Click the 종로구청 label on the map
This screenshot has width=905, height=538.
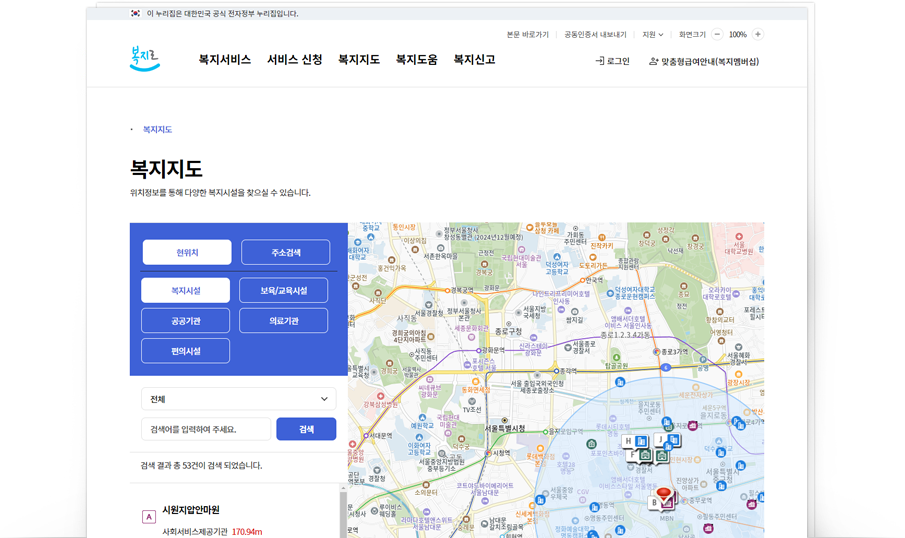click(x=508, y=331)
